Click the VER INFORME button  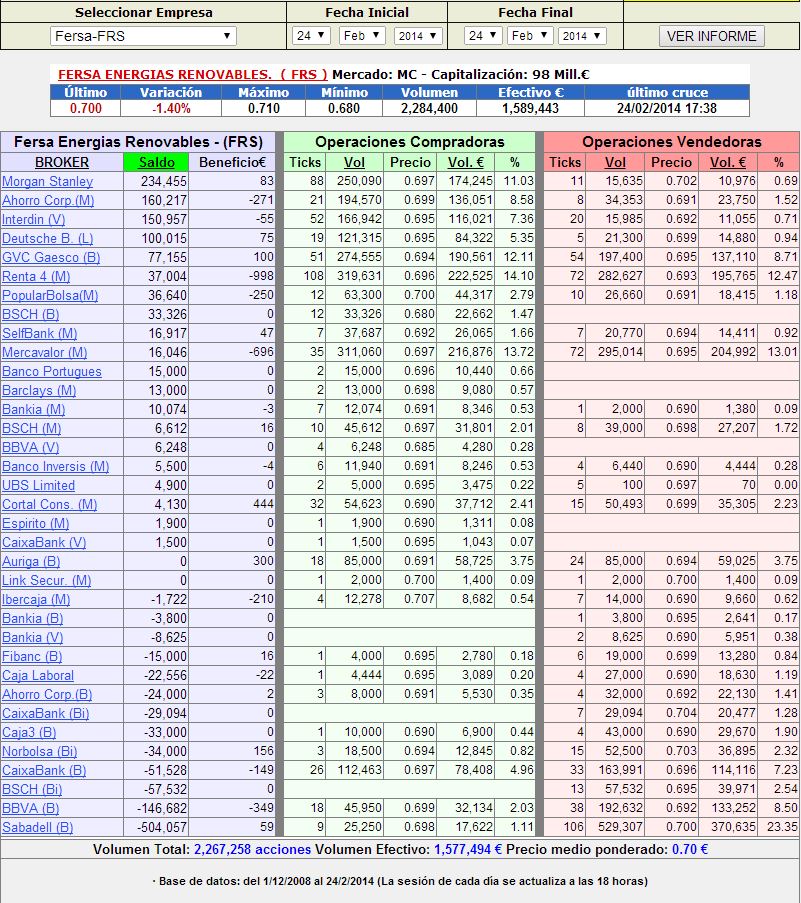(x=711, y=36)
